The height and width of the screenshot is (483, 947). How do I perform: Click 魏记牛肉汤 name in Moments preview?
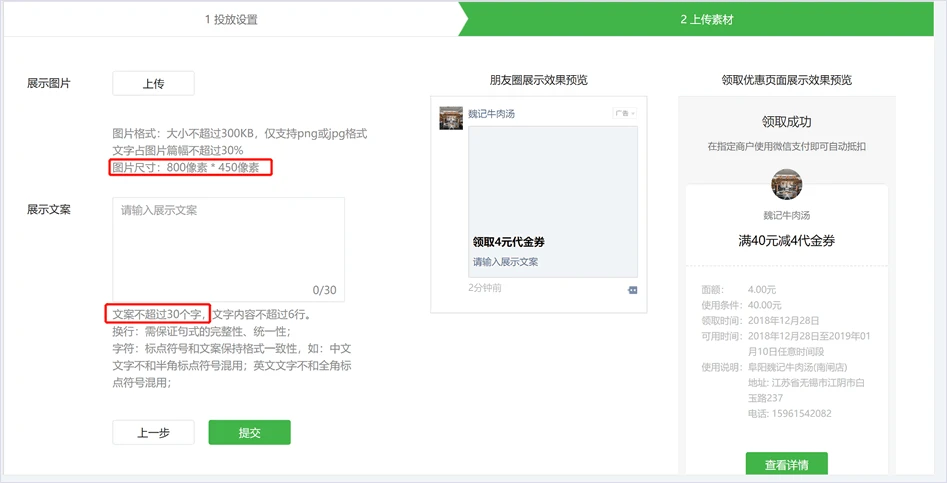click(x=499, y=113)
